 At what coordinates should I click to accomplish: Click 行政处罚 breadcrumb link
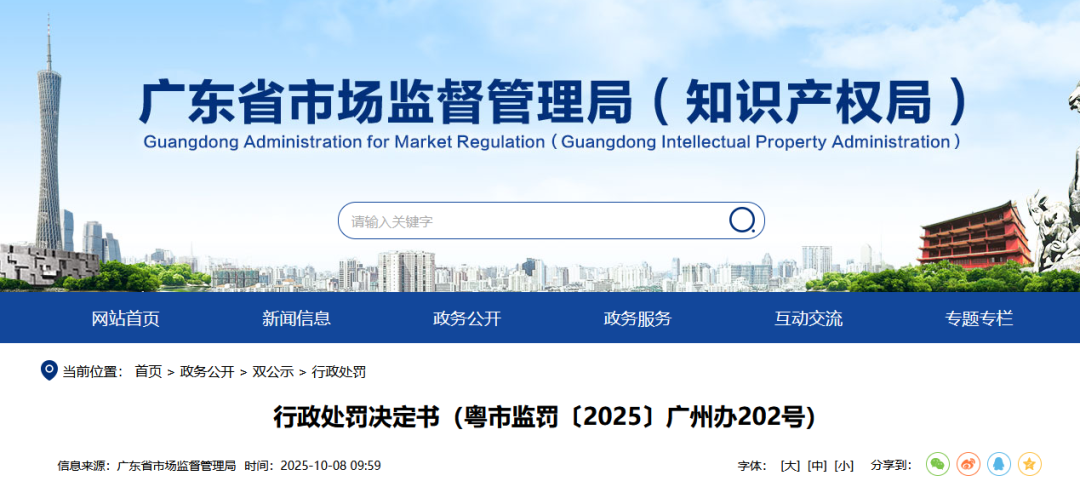point(339,372)
